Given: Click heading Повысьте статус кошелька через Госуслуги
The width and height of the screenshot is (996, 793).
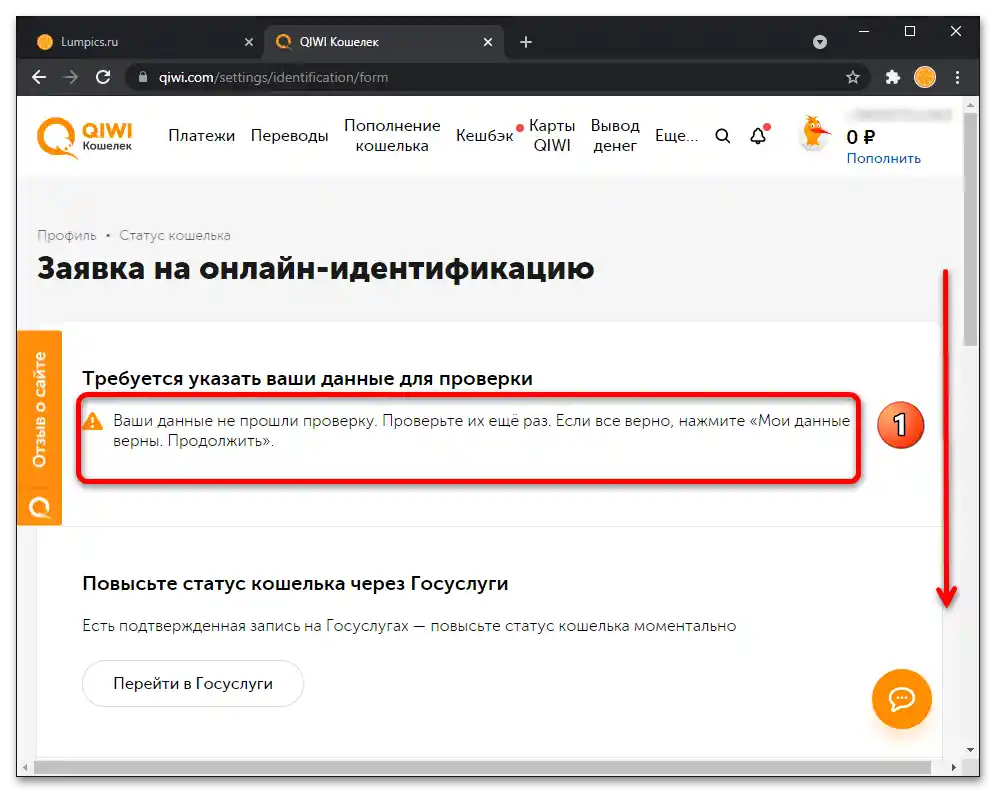Looking at the screenshot, I should tap(295, 583).
